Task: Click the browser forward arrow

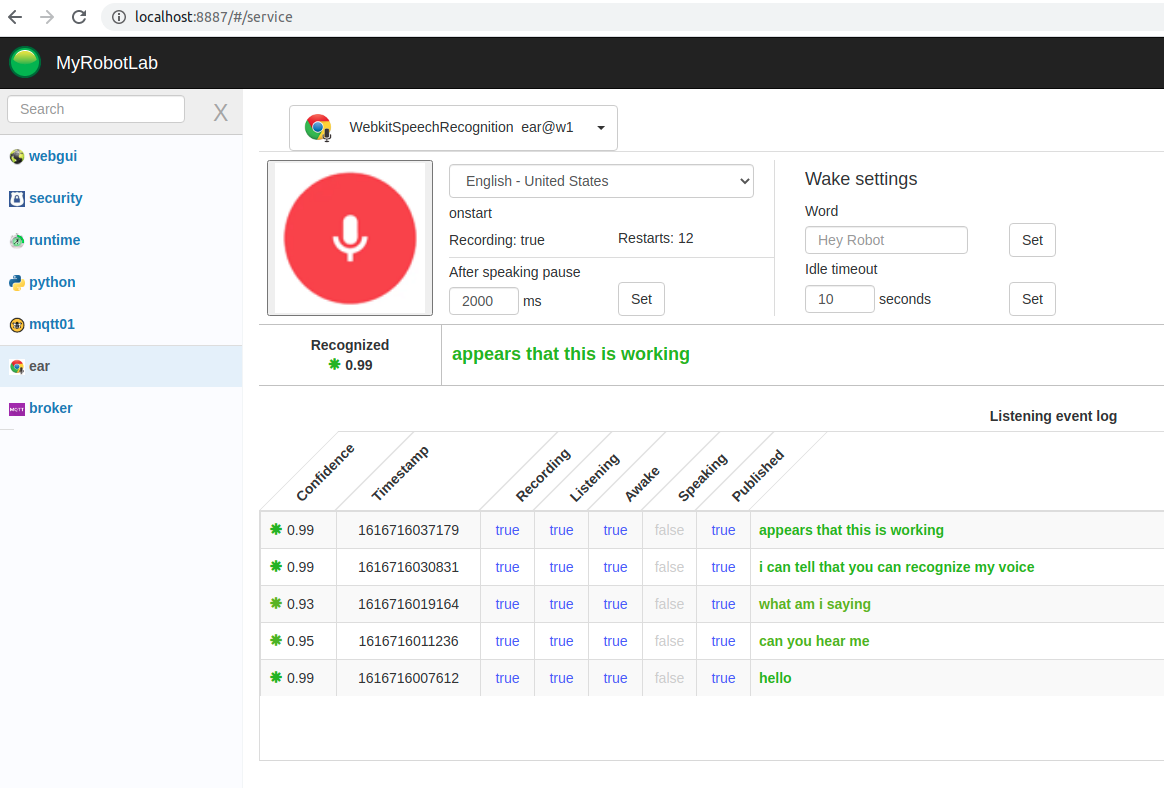Action: tap(47, 16)
